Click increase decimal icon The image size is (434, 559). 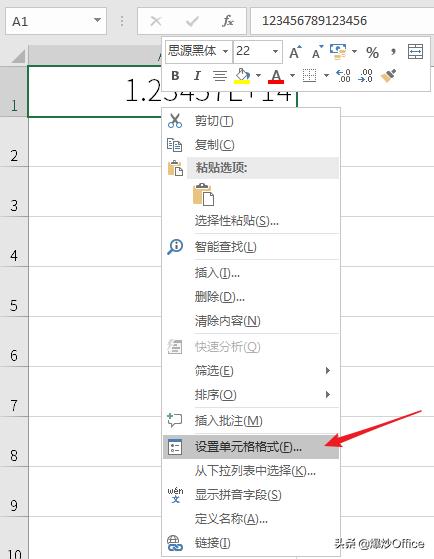(x=343, y=76)
